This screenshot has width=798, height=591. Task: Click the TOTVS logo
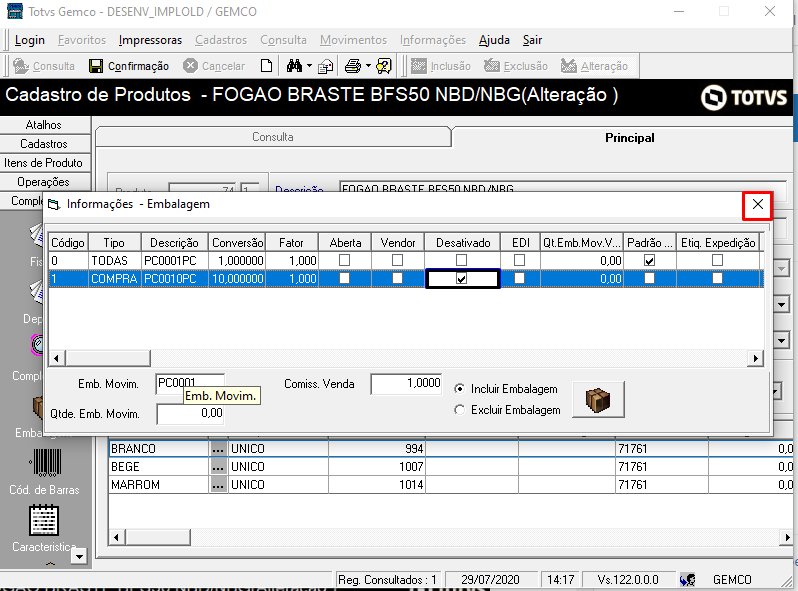(744, 97)
